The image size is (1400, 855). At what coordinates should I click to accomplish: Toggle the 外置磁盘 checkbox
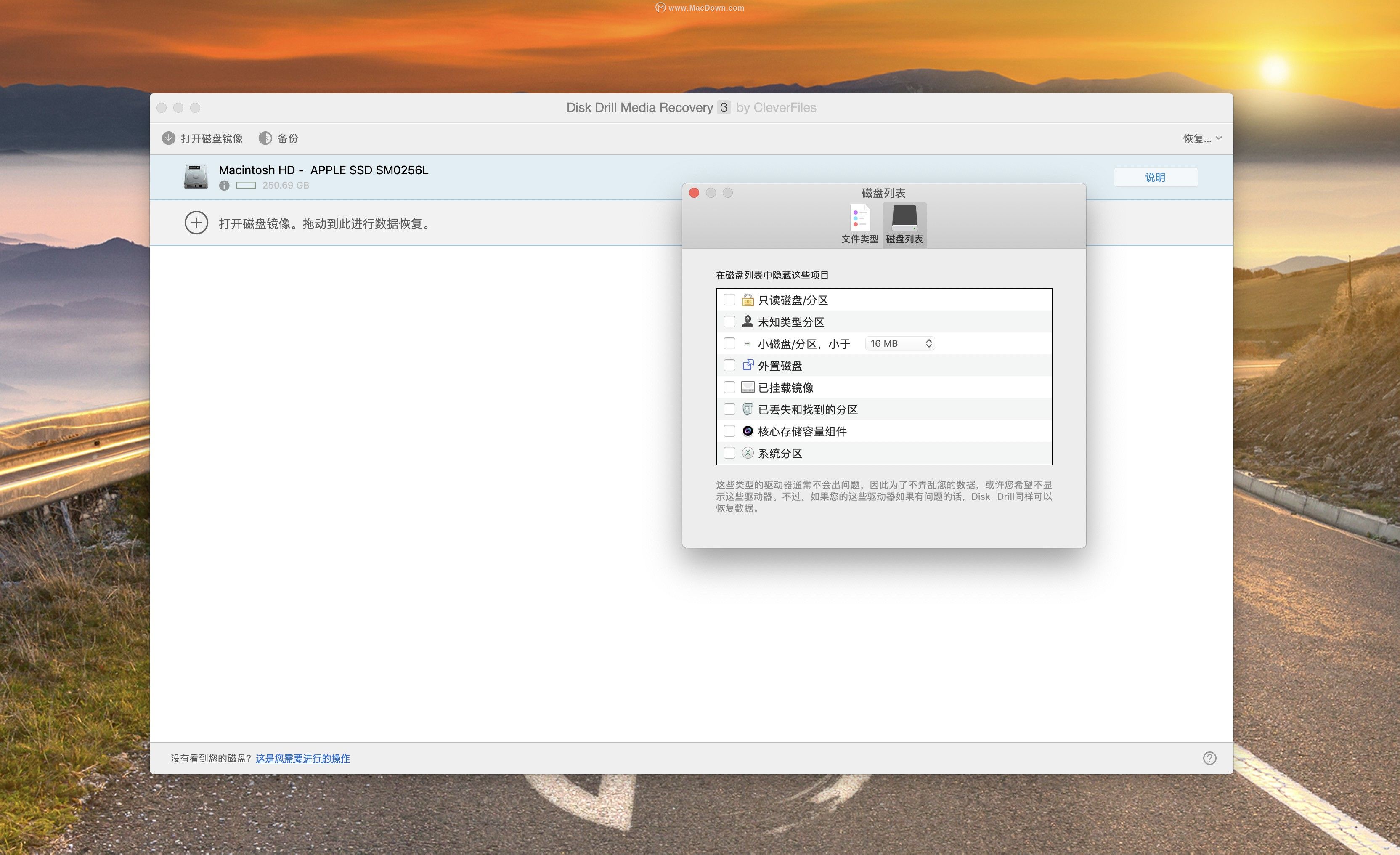pos(729,365)
